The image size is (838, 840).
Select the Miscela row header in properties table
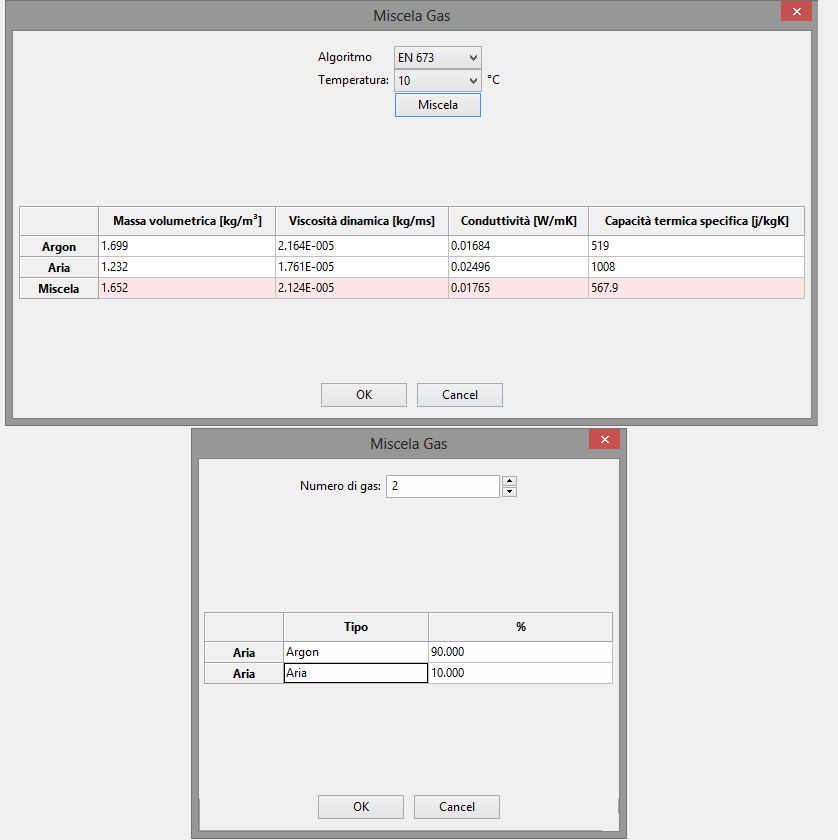coord(59,288)
